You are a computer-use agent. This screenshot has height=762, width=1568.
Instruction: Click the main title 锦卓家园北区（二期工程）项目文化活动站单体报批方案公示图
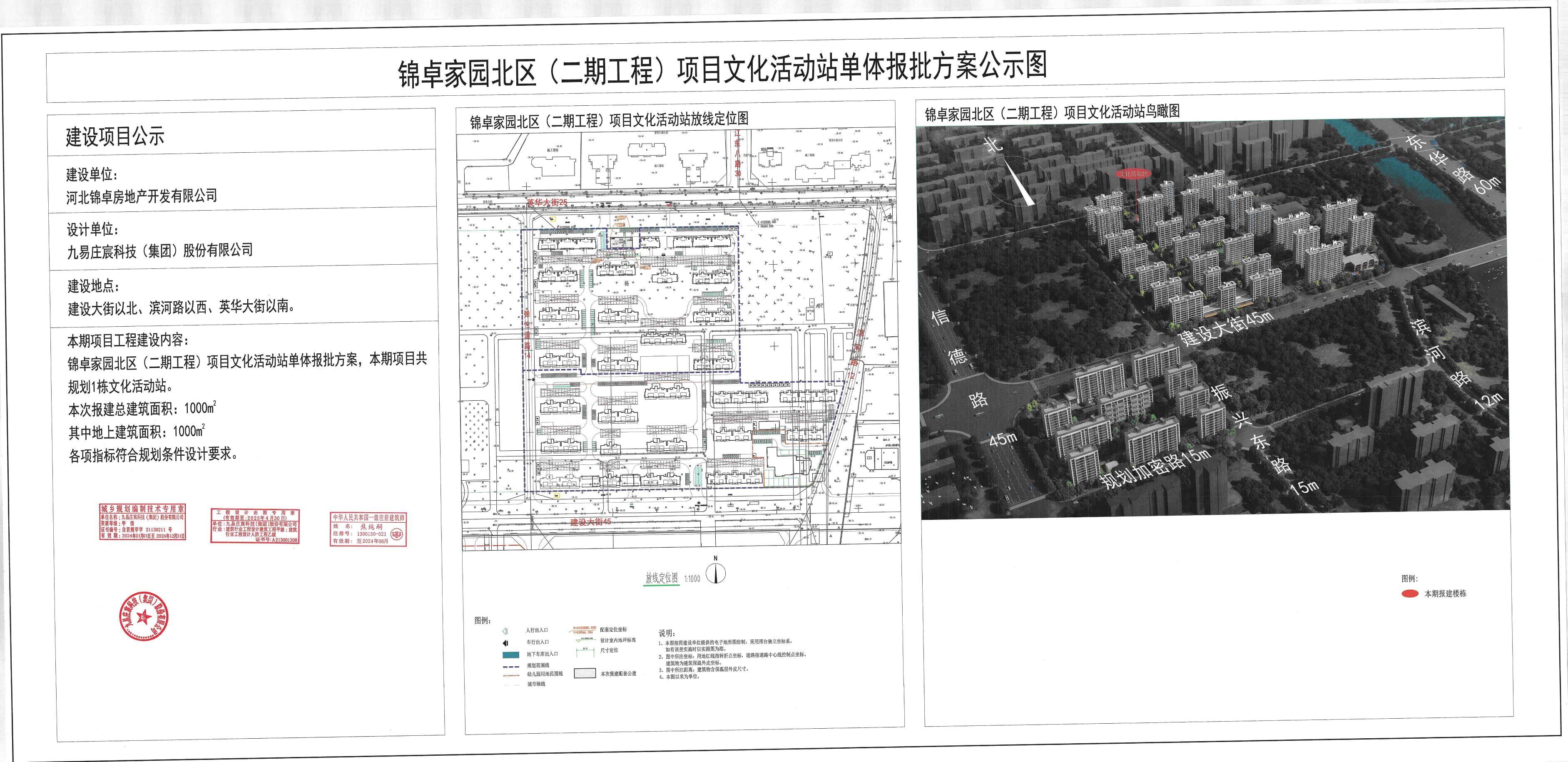point(722,69)
